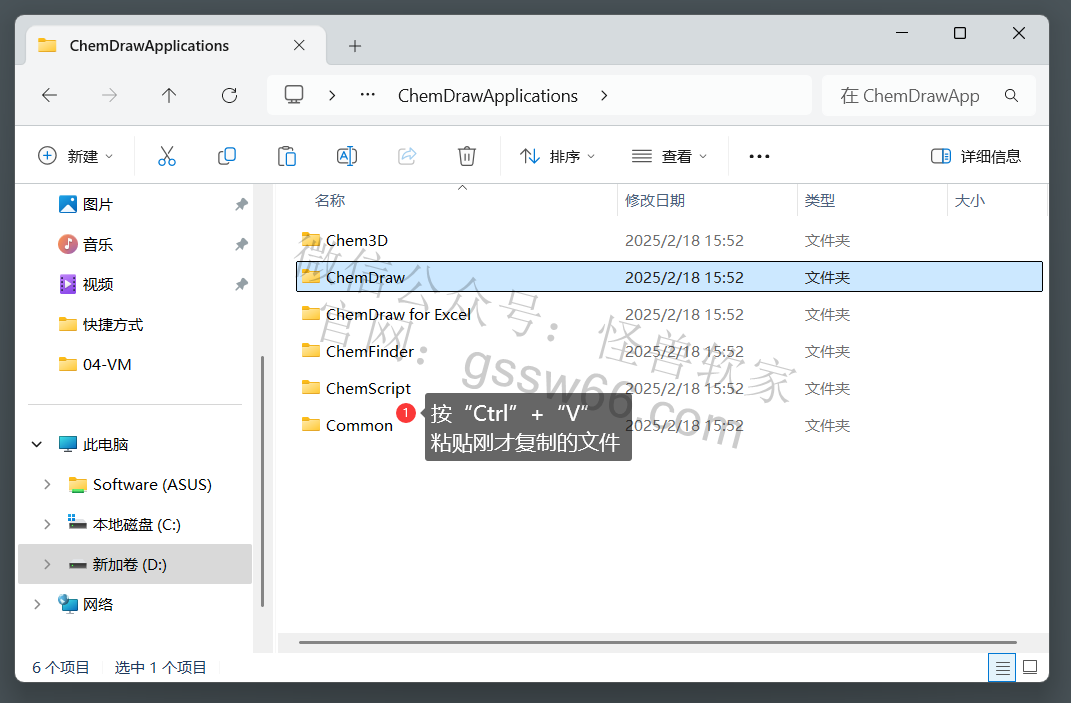Image resolution: width=1071 pixels, height=703 pixels.
Task: Select the Common folder icon
Action: coord(311,425)
